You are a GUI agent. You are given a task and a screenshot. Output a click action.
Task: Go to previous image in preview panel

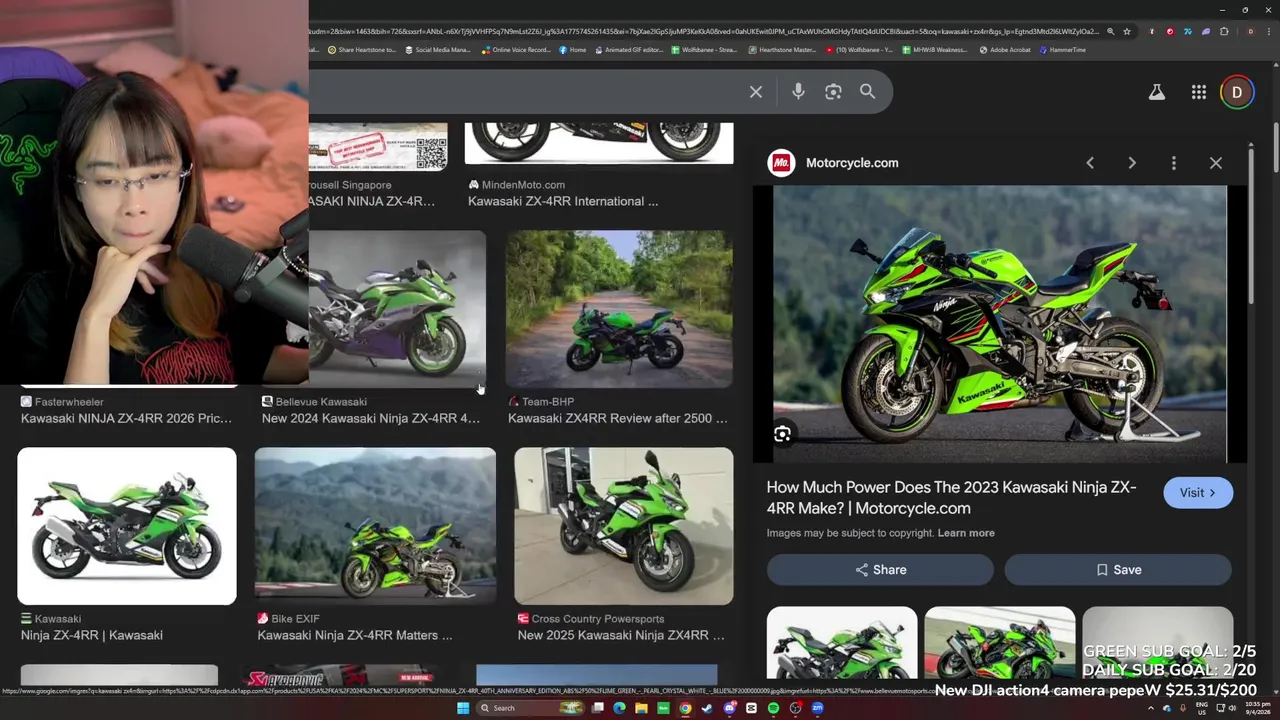(x=1090, y=163)
